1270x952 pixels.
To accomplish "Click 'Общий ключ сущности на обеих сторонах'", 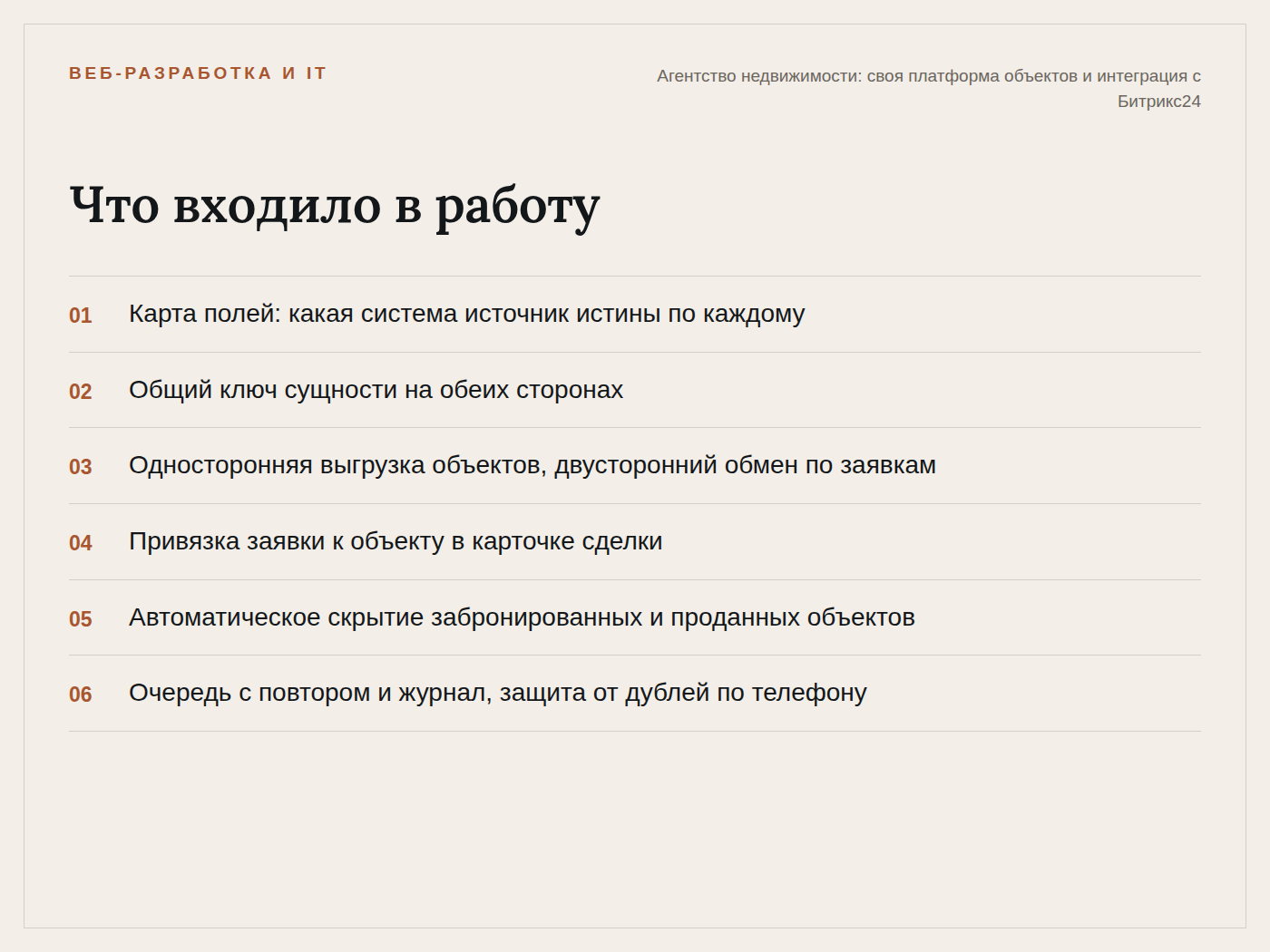I will [x=376, y=390].
